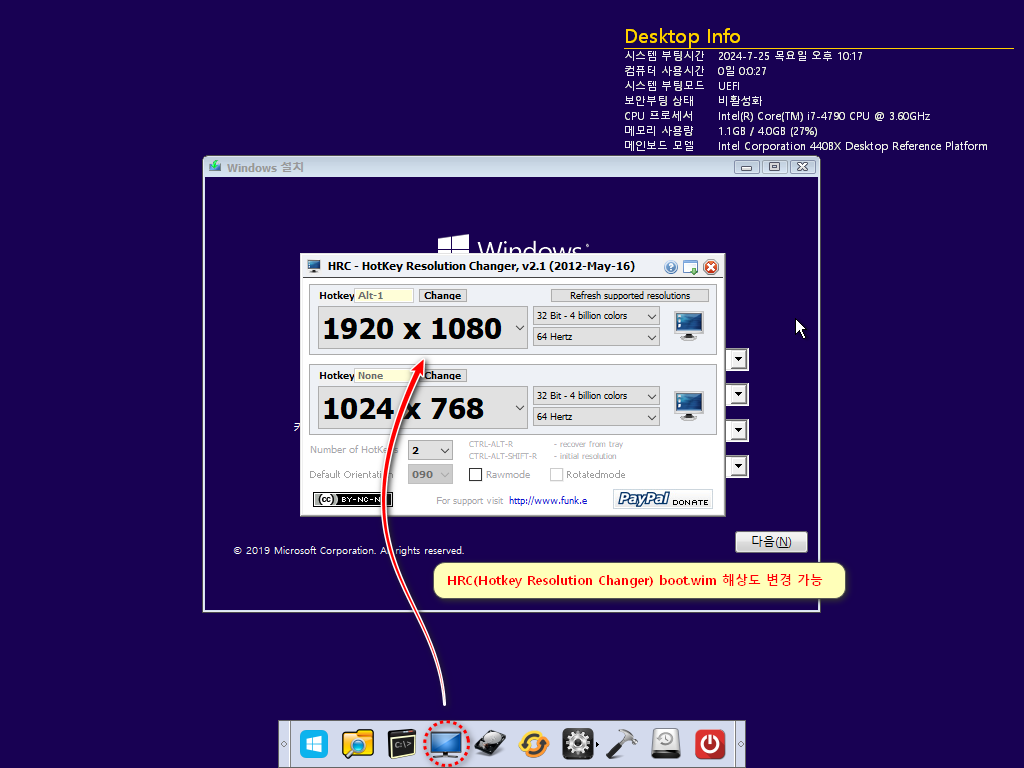
Task: Click the HRC title bar monitor icon
Action: 314,266
